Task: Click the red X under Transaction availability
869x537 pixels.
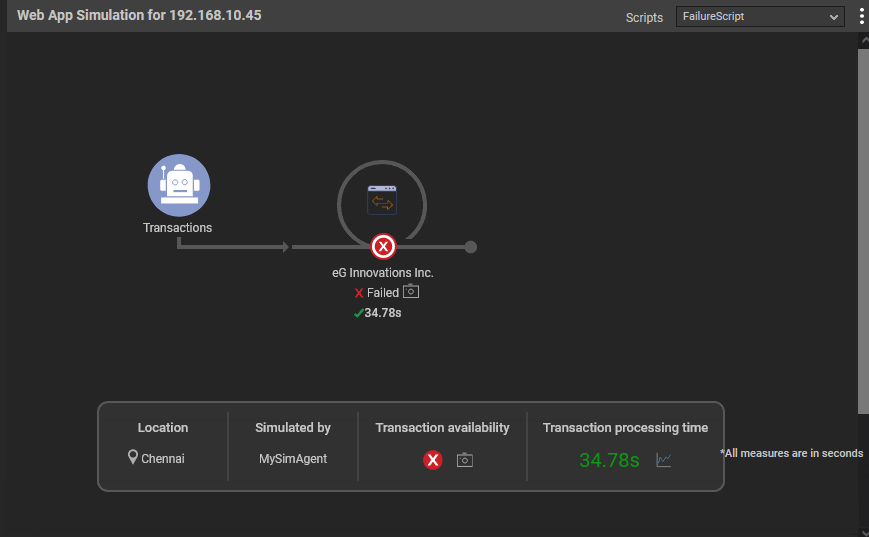Action: [433, 460]
